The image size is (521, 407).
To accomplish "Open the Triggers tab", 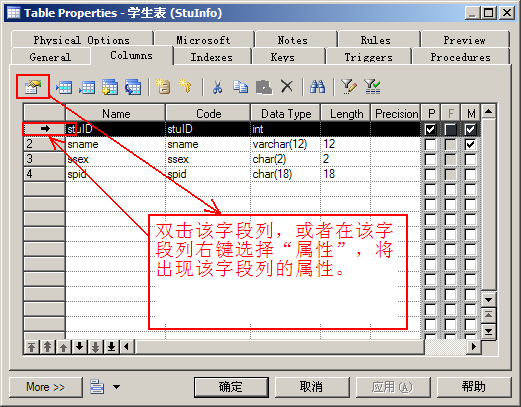I will point(368,57).
